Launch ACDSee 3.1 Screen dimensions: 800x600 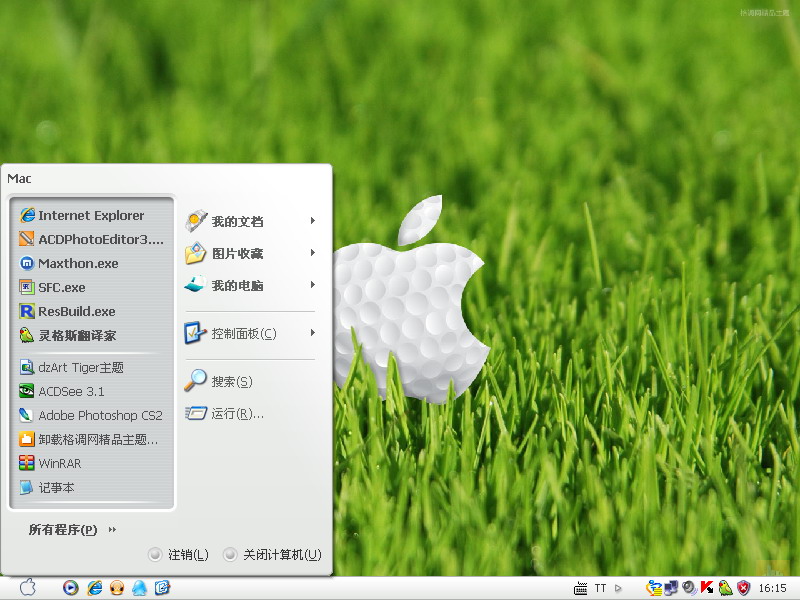92,391
